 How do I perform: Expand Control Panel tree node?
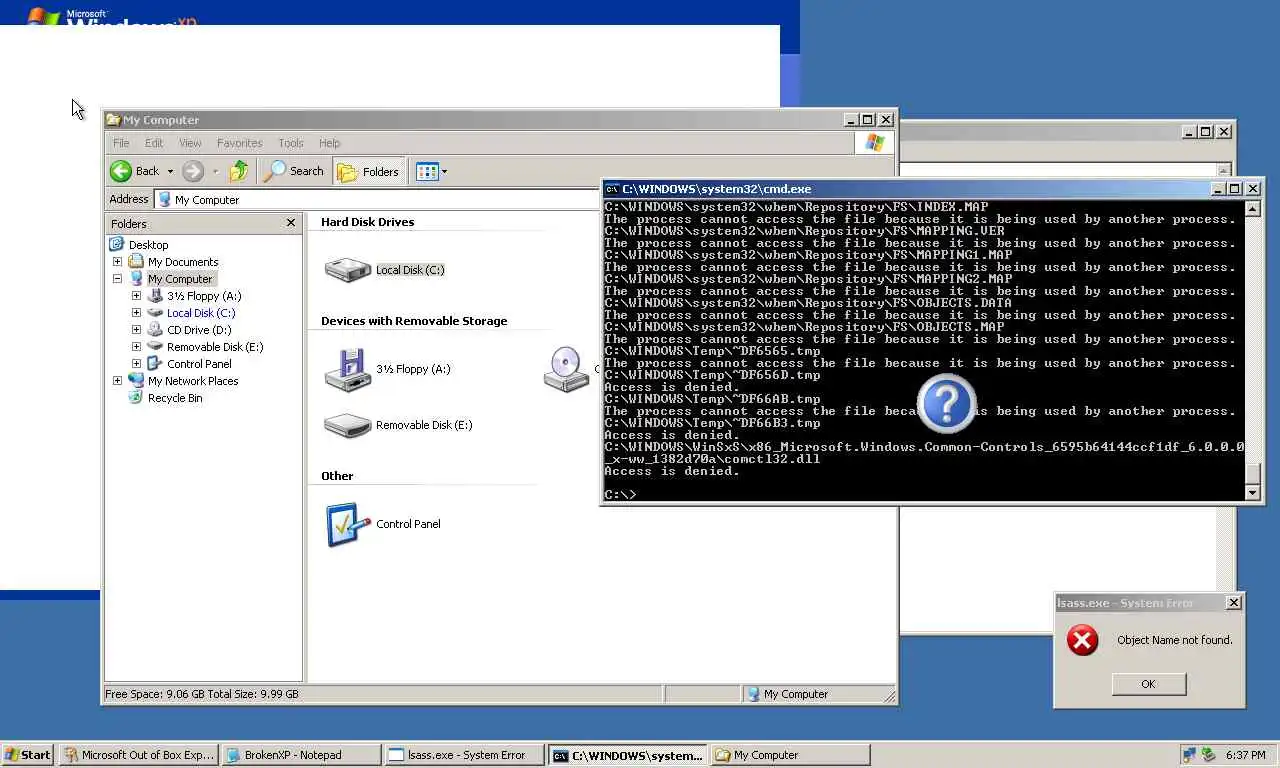click(x=136, y=364)
